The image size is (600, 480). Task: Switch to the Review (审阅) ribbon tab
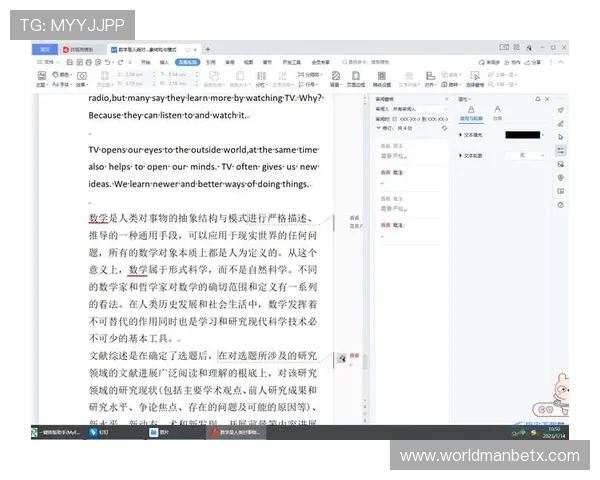pyautogui.click(x=230, y=62)
